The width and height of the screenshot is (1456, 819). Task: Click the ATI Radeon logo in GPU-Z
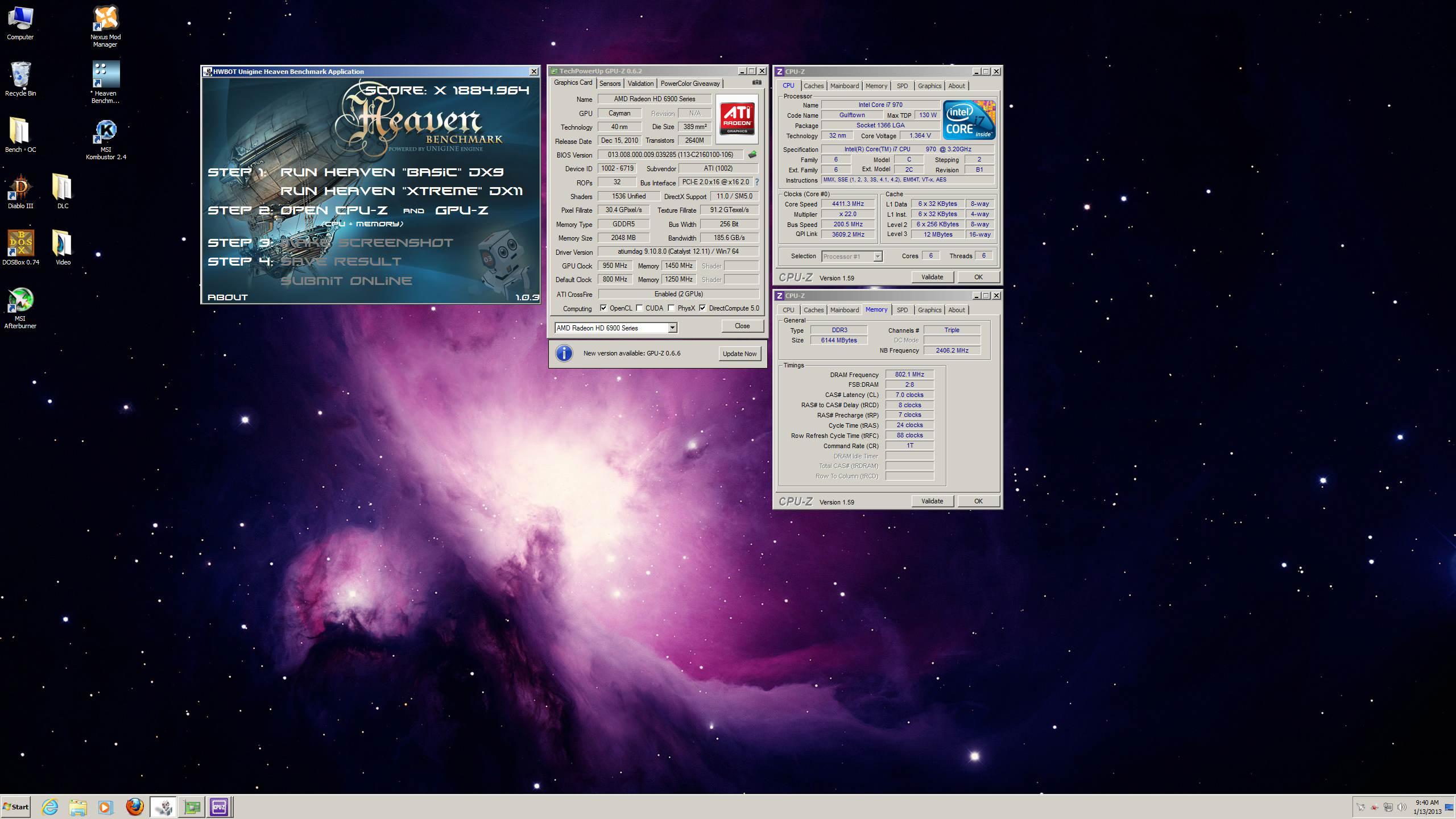(737, 118)
